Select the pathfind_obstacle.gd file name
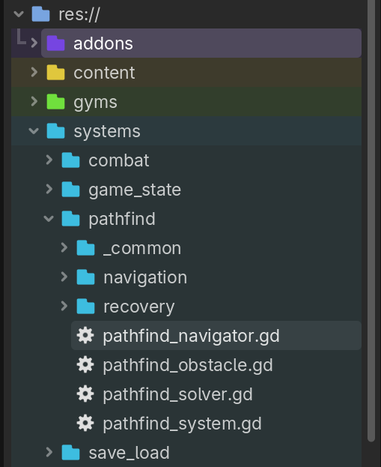The image size is (381, 467). pyautogui.click(x=188, y=365)
